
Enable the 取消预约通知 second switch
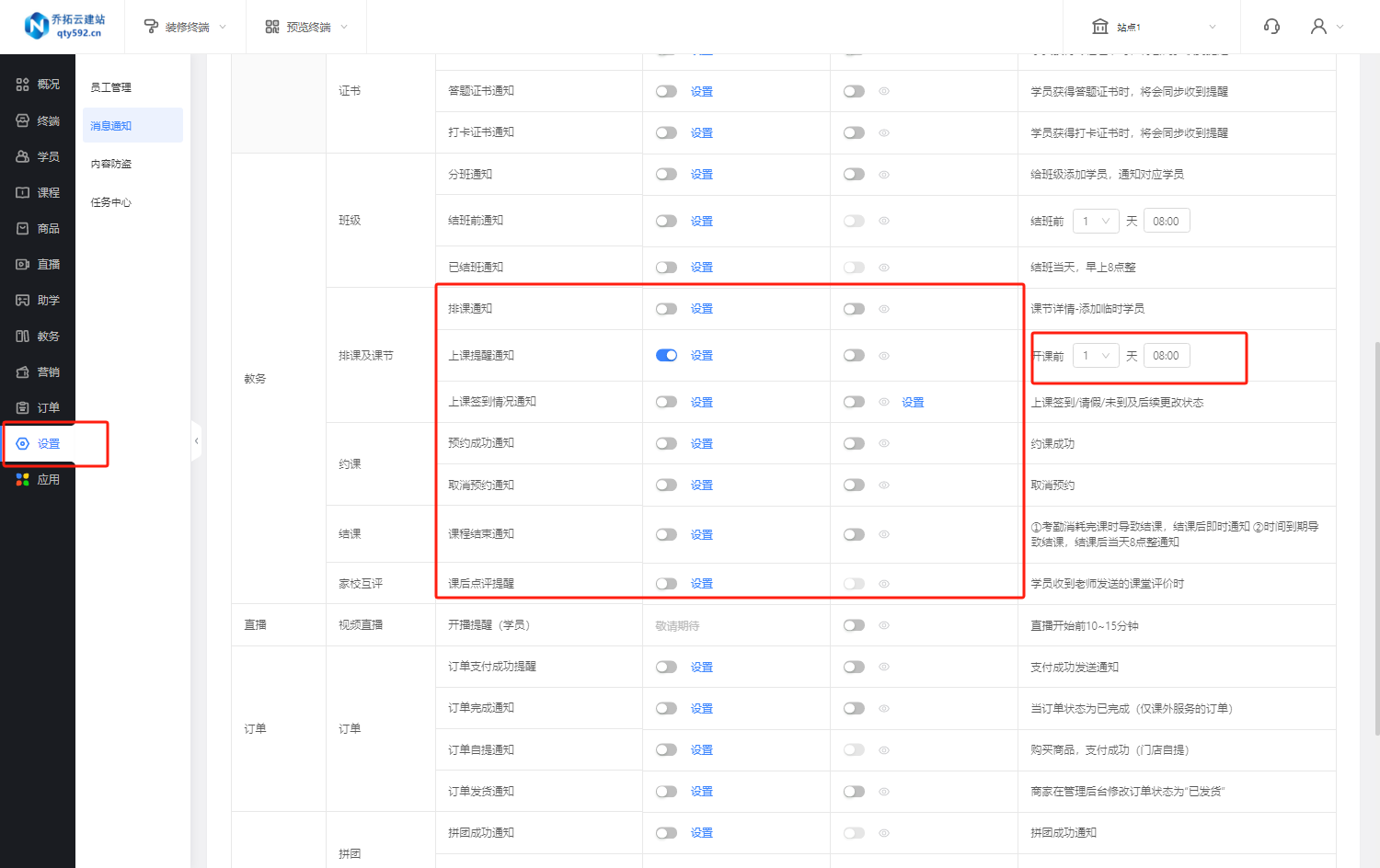[x=854, y=485]
